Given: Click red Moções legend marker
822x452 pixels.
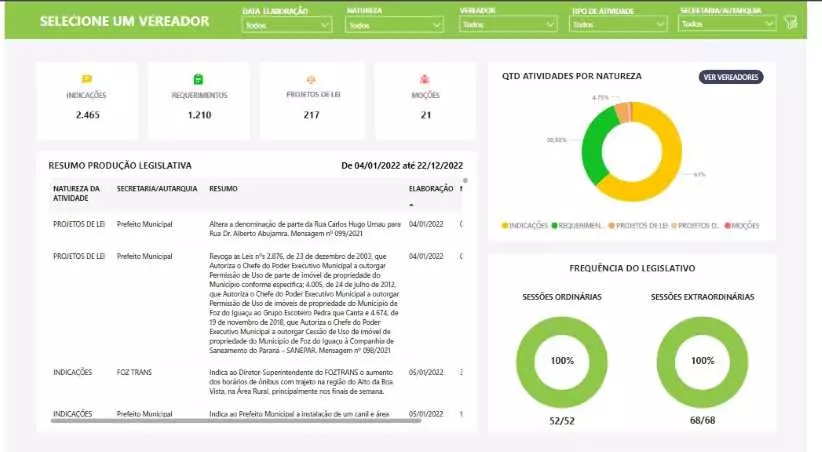Looking at the screenshot, I should pyautogui.click(x=727, y=226).
